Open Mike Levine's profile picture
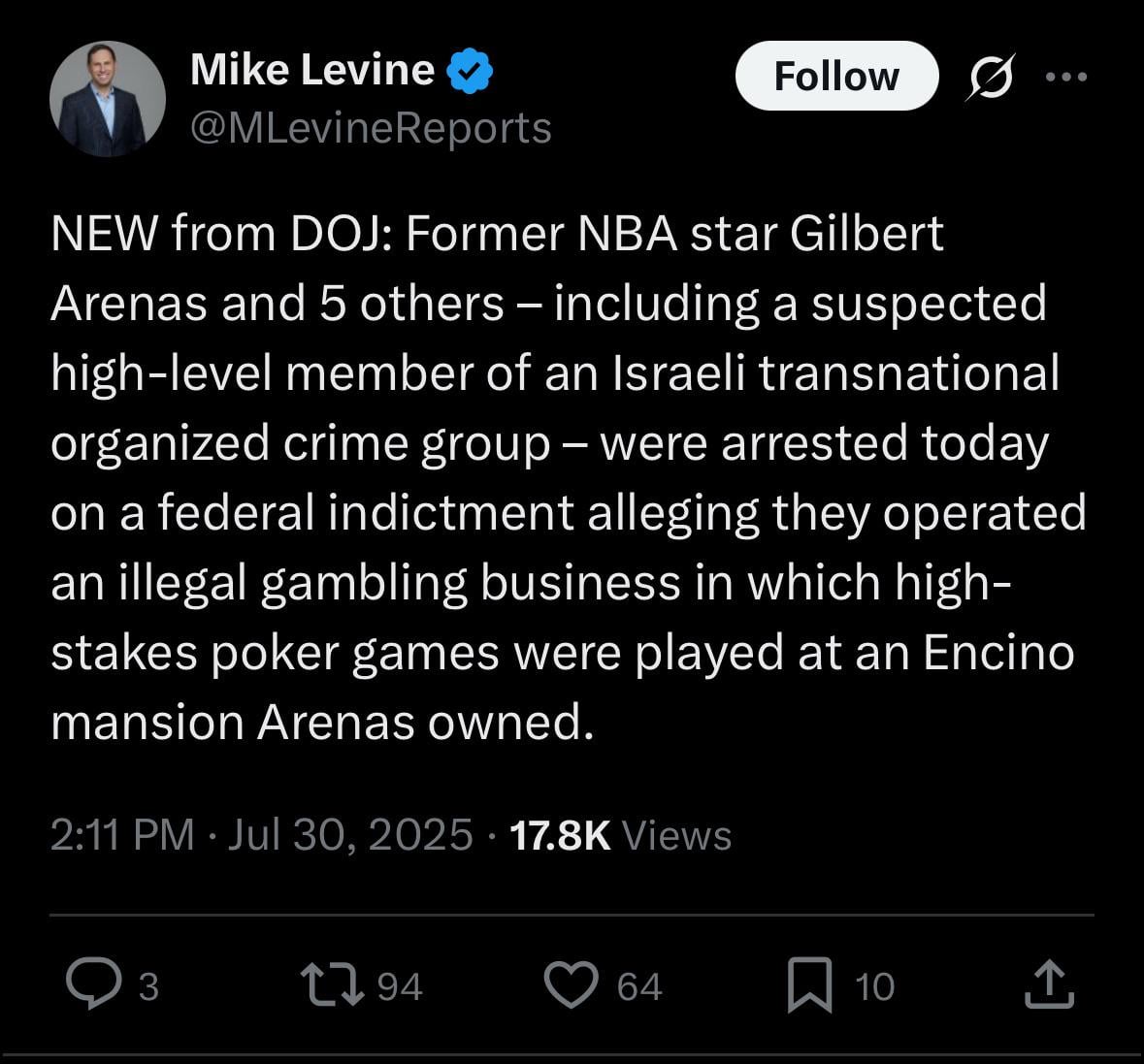This screenshot has width=1144, height=1064. coord(107,99)
